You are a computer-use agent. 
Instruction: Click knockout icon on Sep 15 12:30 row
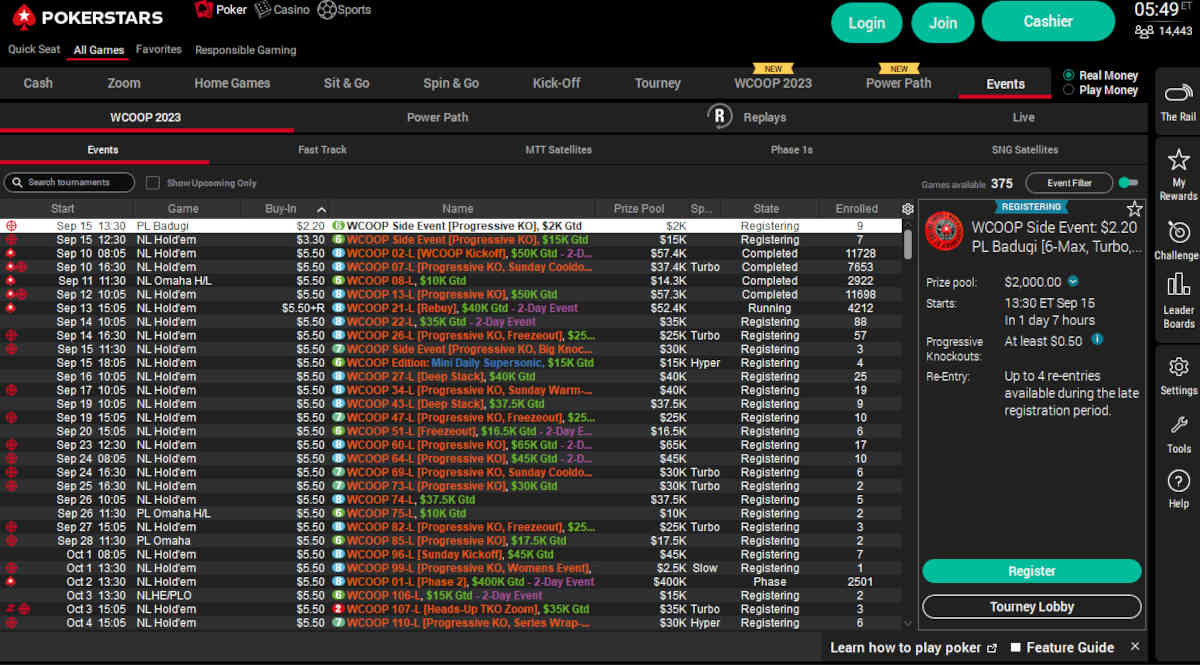[x=11, y=240]
